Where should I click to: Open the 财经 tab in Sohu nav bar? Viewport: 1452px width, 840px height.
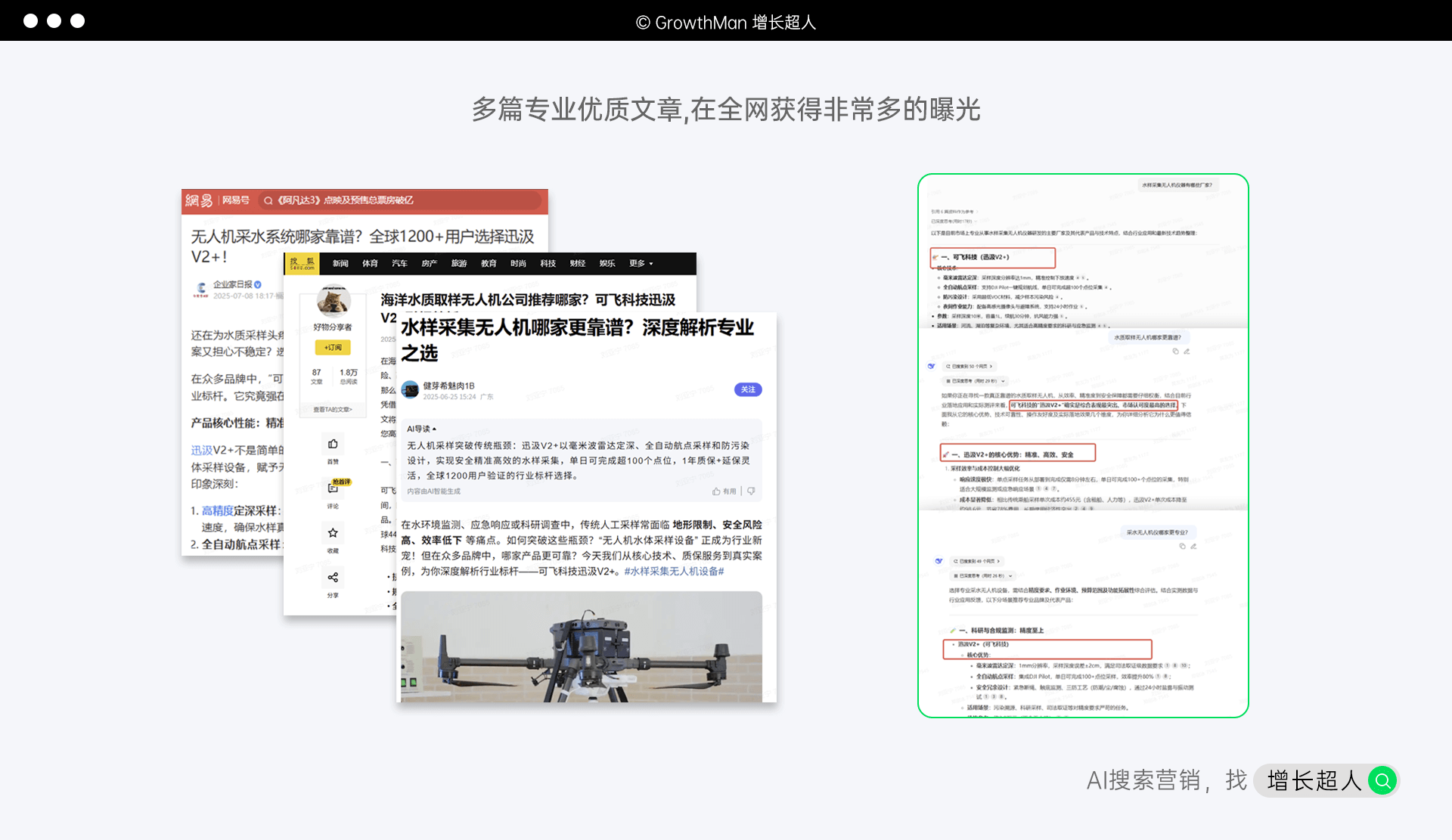click(578, 264)
